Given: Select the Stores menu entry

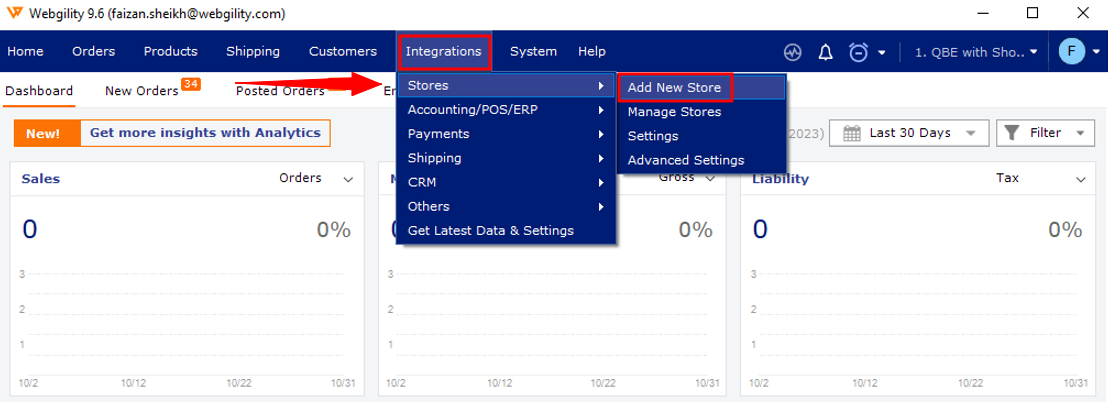Looking at the screenshot, I should 506,86.
